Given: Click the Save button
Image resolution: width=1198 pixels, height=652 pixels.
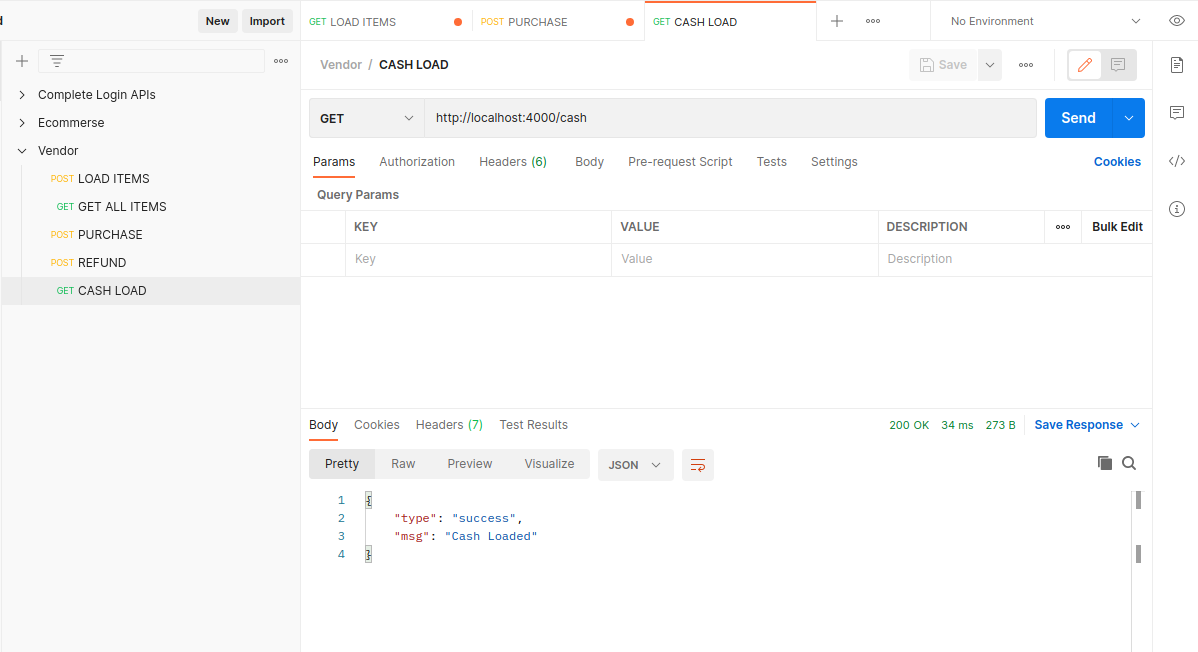Looking at the screenshot, I should pyautogui.click(x=944, y=65).
